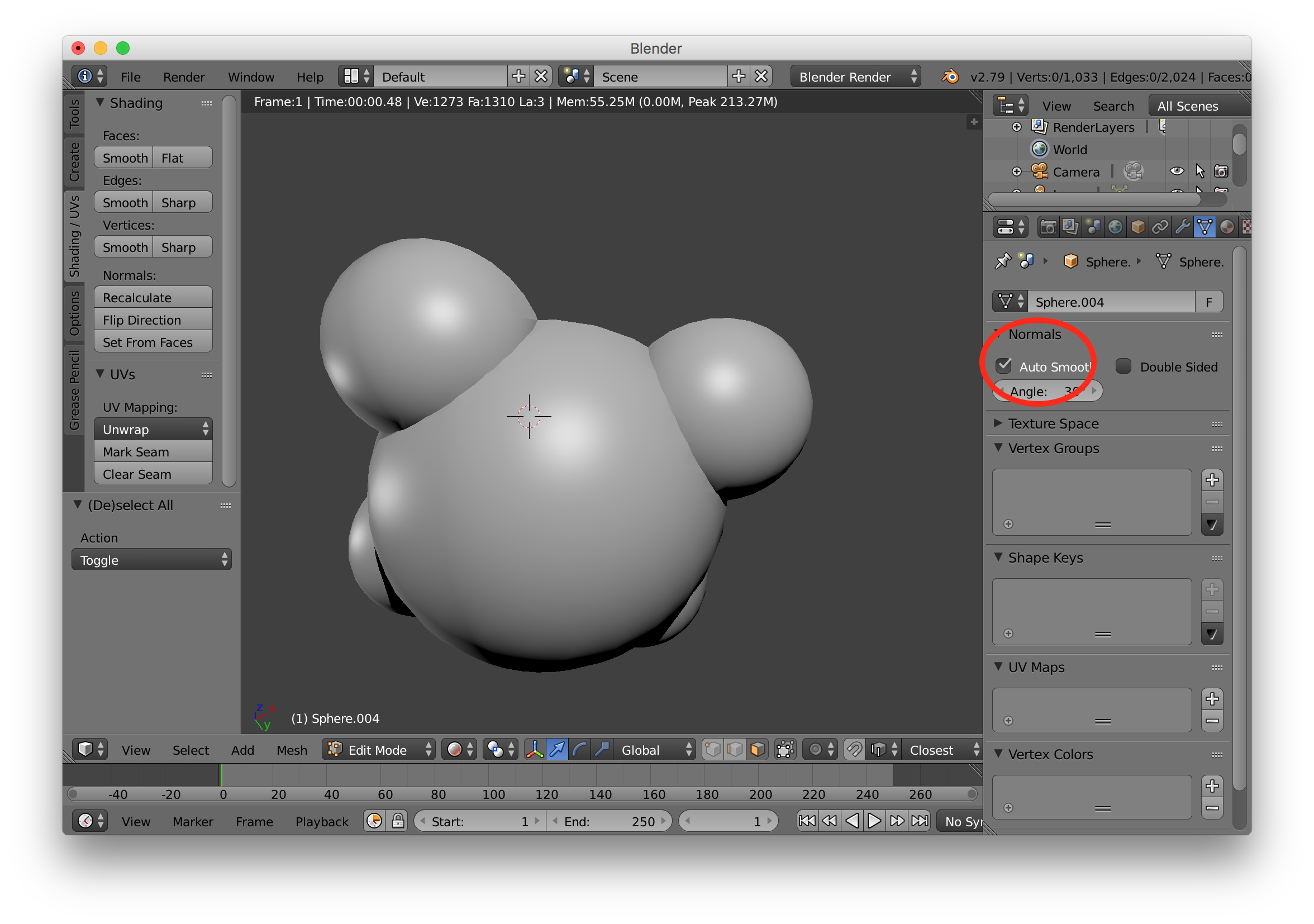Click the Flip Direction button
The height and width of the screenshot is (924, 1314).
pos(153,320)
